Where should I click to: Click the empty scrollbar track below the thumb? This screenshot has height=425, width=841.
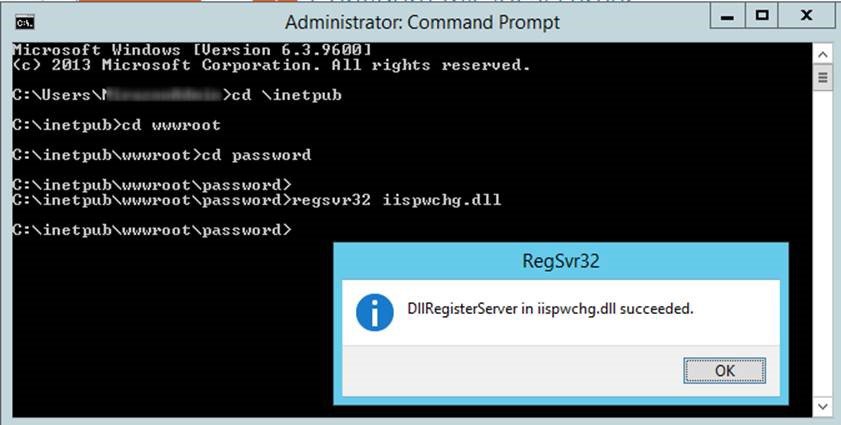click(x=823, y=244)
